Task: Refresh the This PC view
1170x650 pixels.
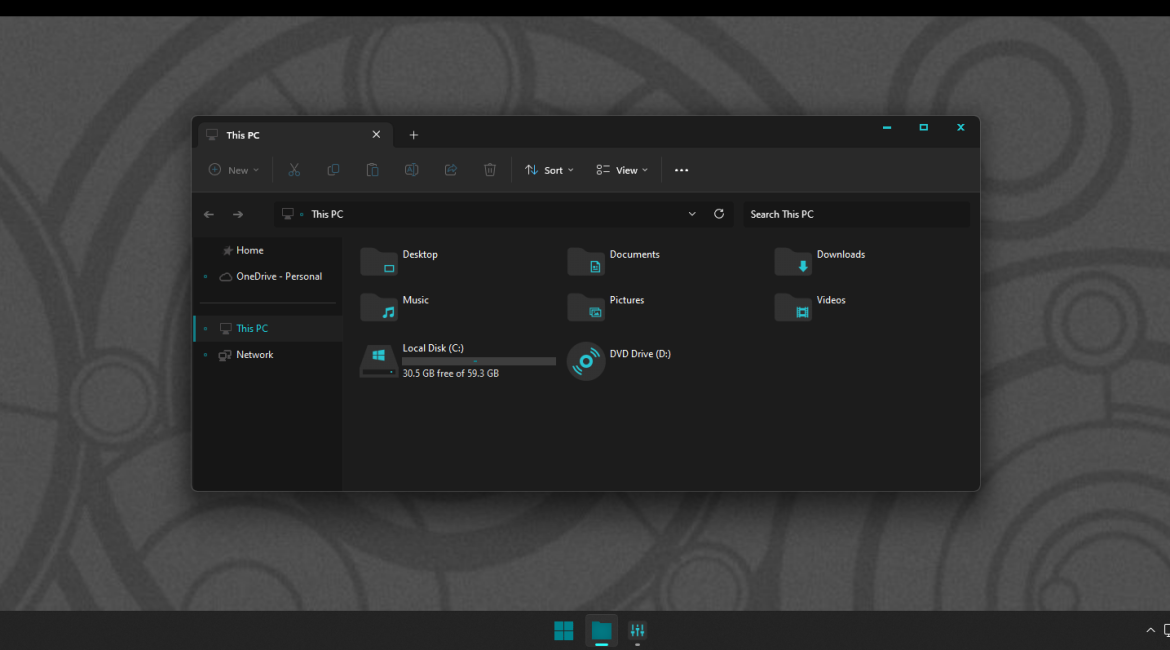Action: [719, 214]
